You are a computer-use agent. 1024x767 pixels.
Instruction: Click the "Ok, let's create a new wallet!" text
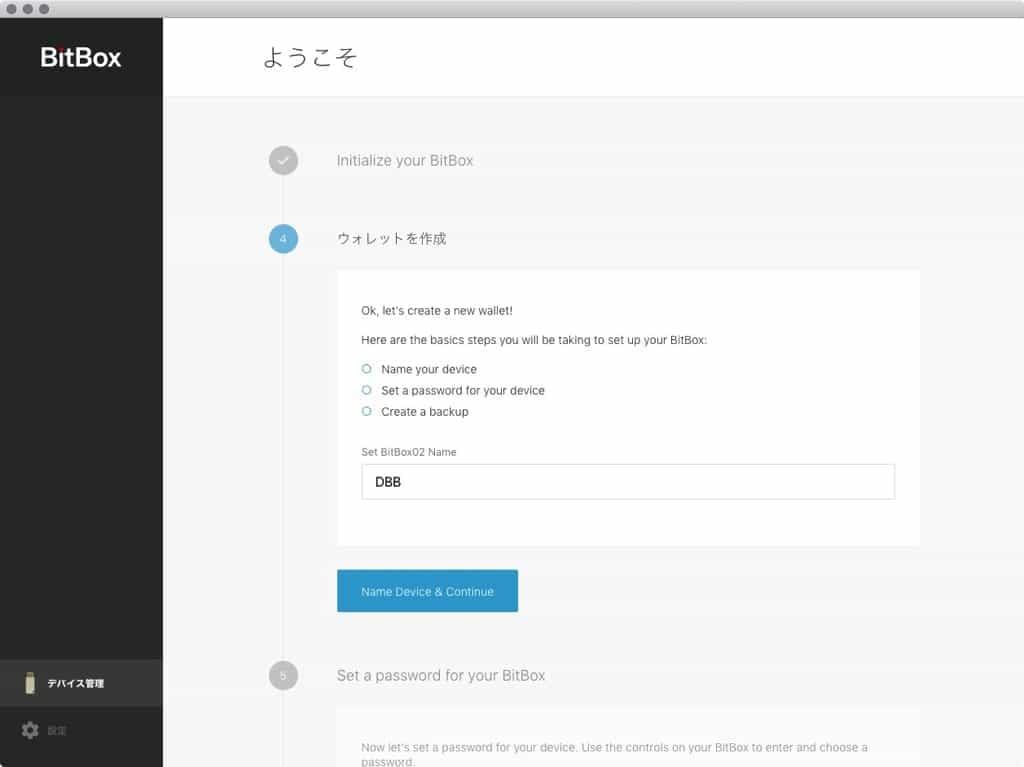(x=437, y=311)
